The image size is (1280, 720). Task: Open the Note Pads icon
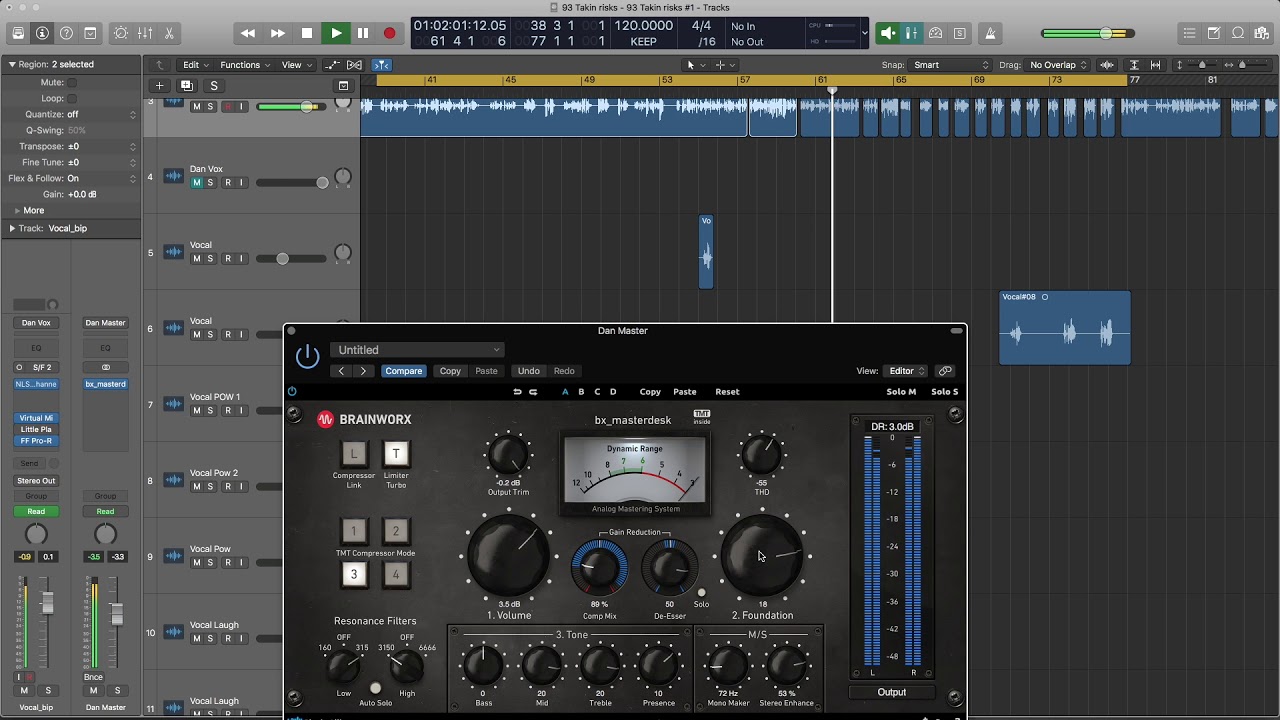click(x=1214, y=33)
